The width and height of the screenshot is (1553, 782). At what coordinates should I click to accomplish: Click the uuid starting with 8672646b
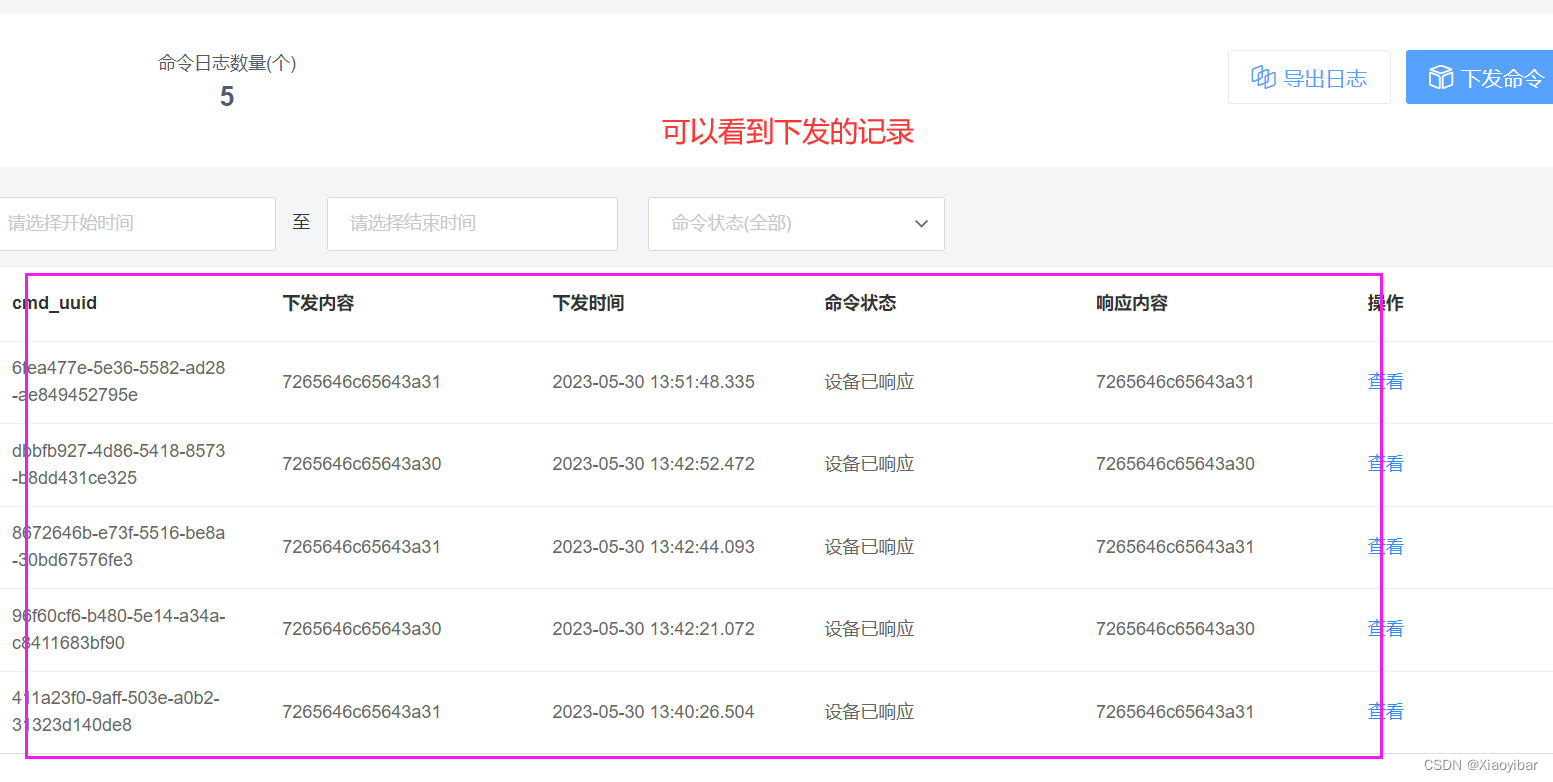(x=118, y=546)
